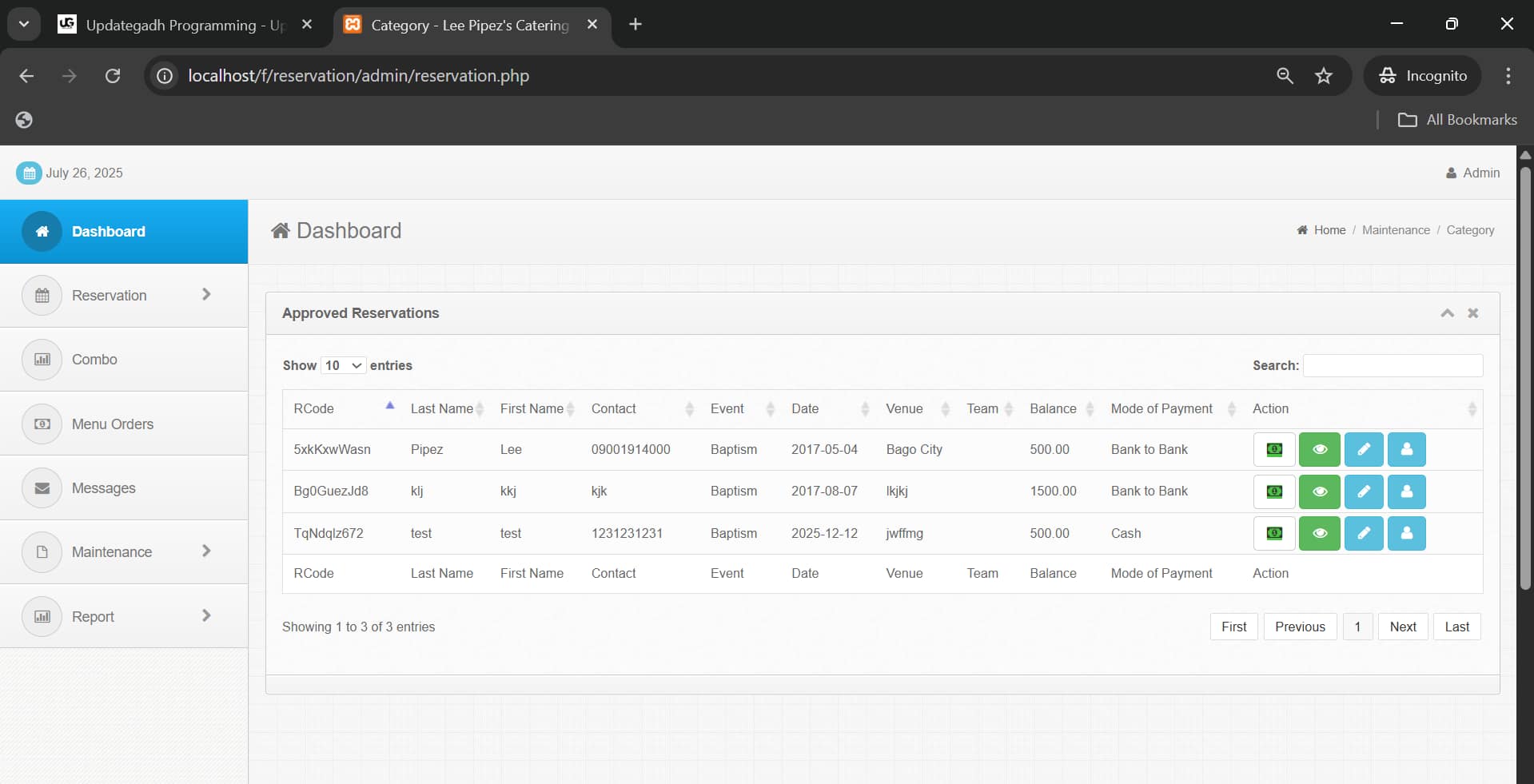Click the payment money icon for Pipez reservation
1534x784 pixels.
click(x=1274, y=449)
